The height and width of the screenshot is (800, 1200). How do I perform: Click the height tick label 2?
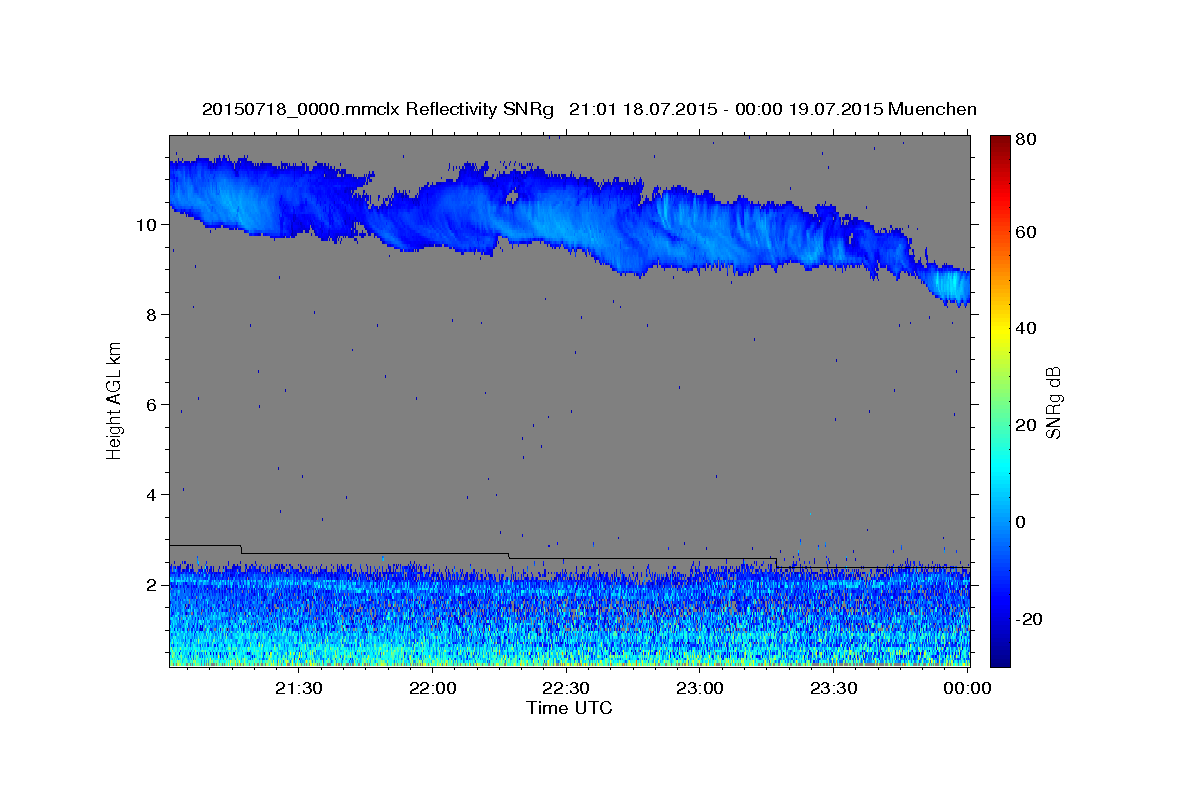(x=153, y=585)
